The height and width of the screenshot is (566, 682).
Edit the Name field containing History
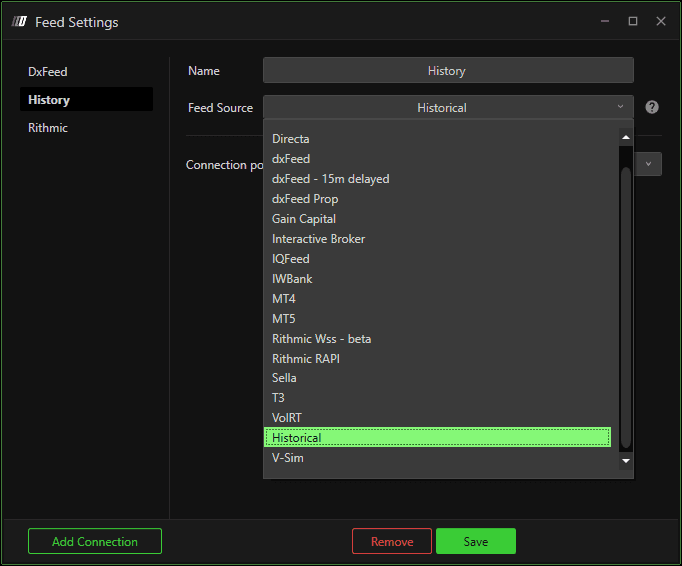coord(448,70)
